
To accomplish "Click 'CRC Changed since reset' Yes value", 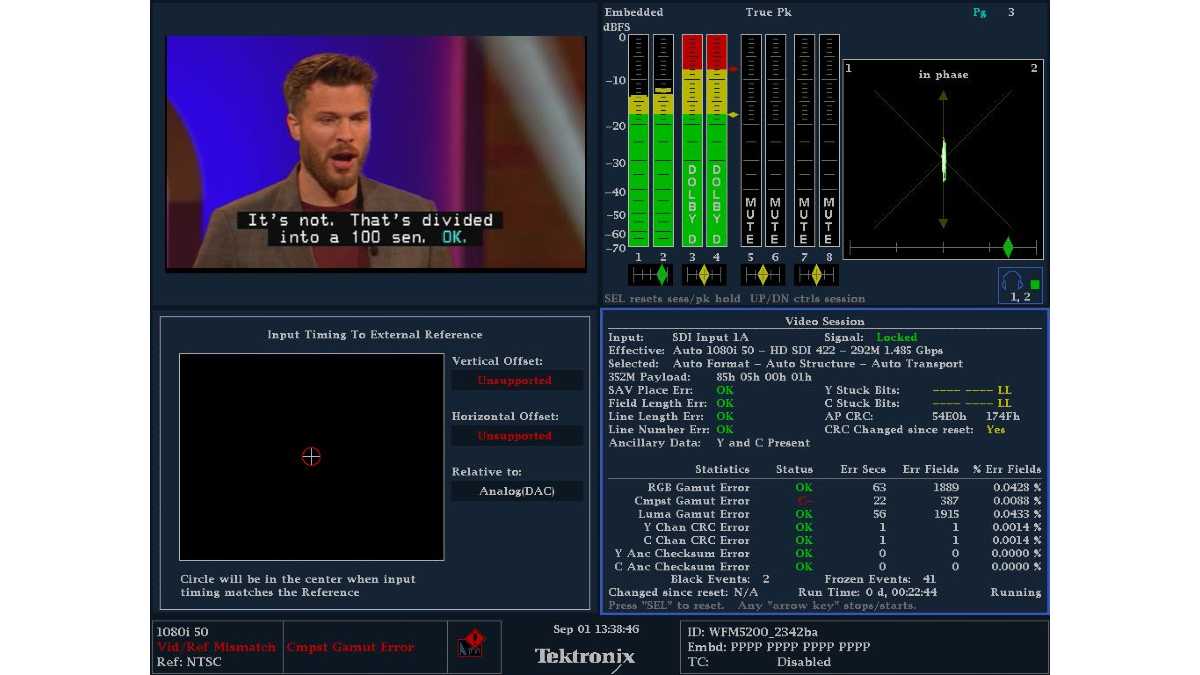I will 996,429.
